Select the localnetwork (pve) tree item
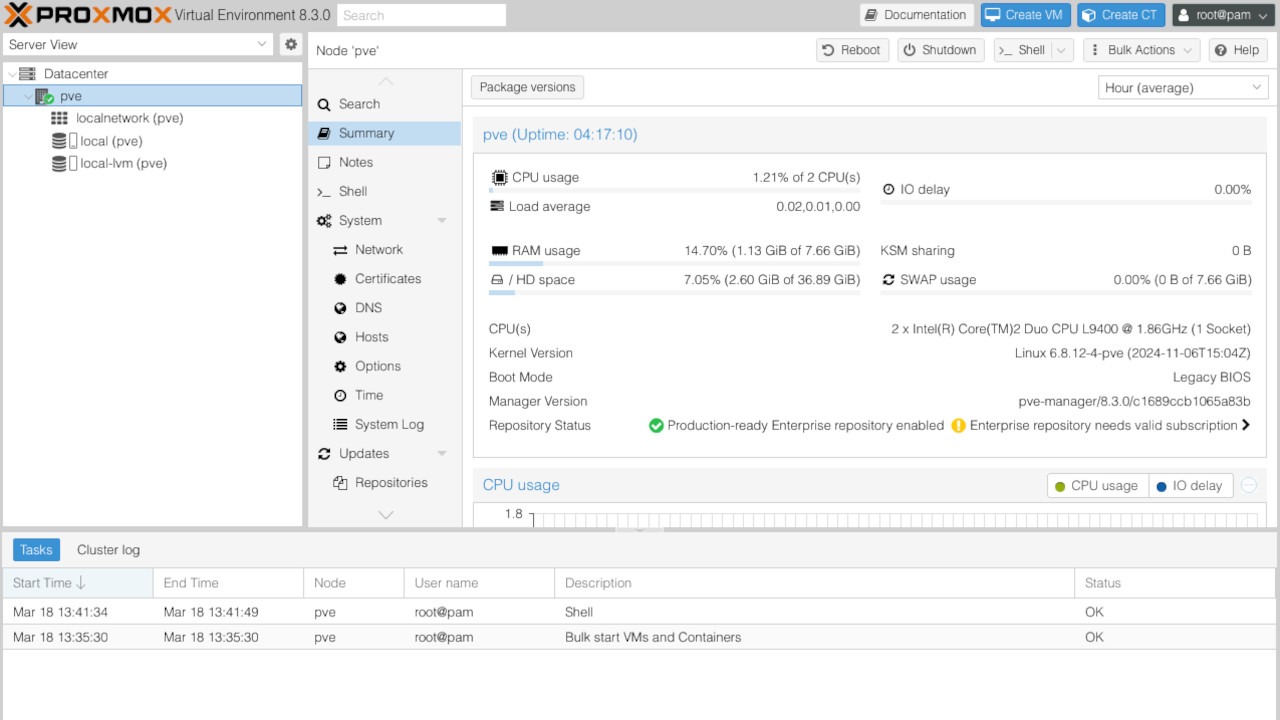Viewport: 1280px width, 720px height. click(152, 118)
